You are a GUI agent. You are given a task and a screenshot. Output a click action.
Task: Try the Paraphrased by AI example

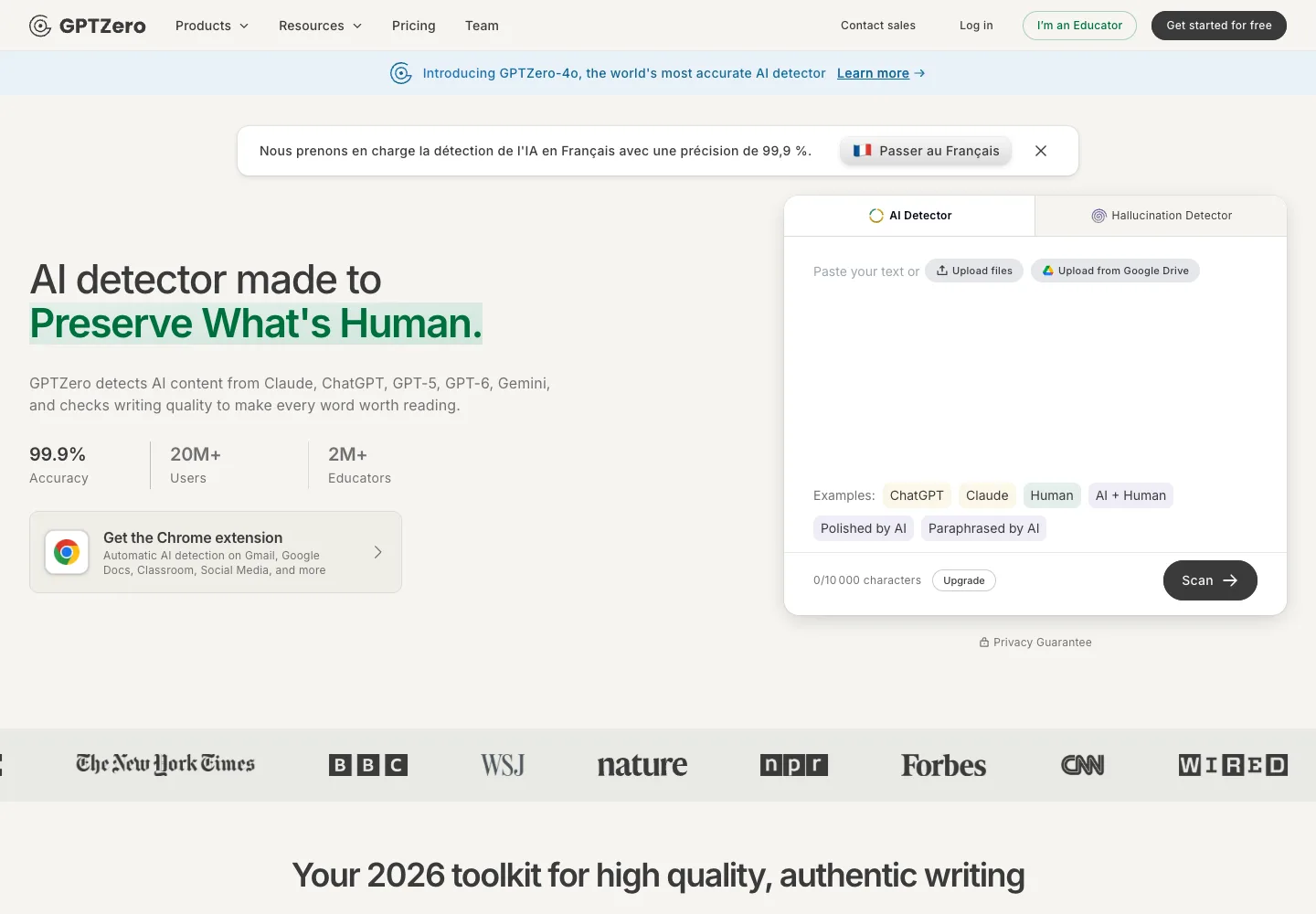pos(983,528)
